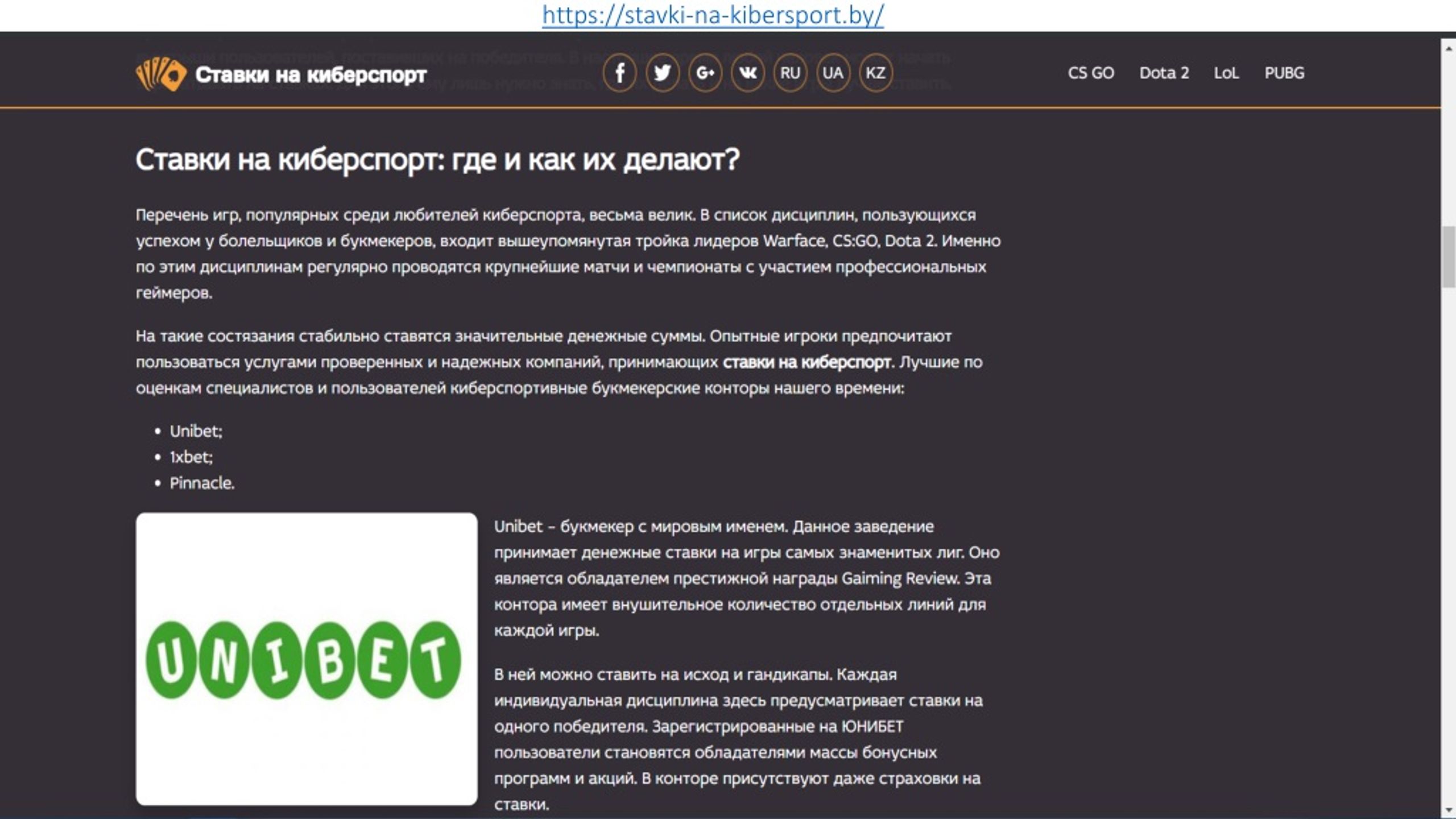Open the Dota 2 menu item

coord(1164,73)
